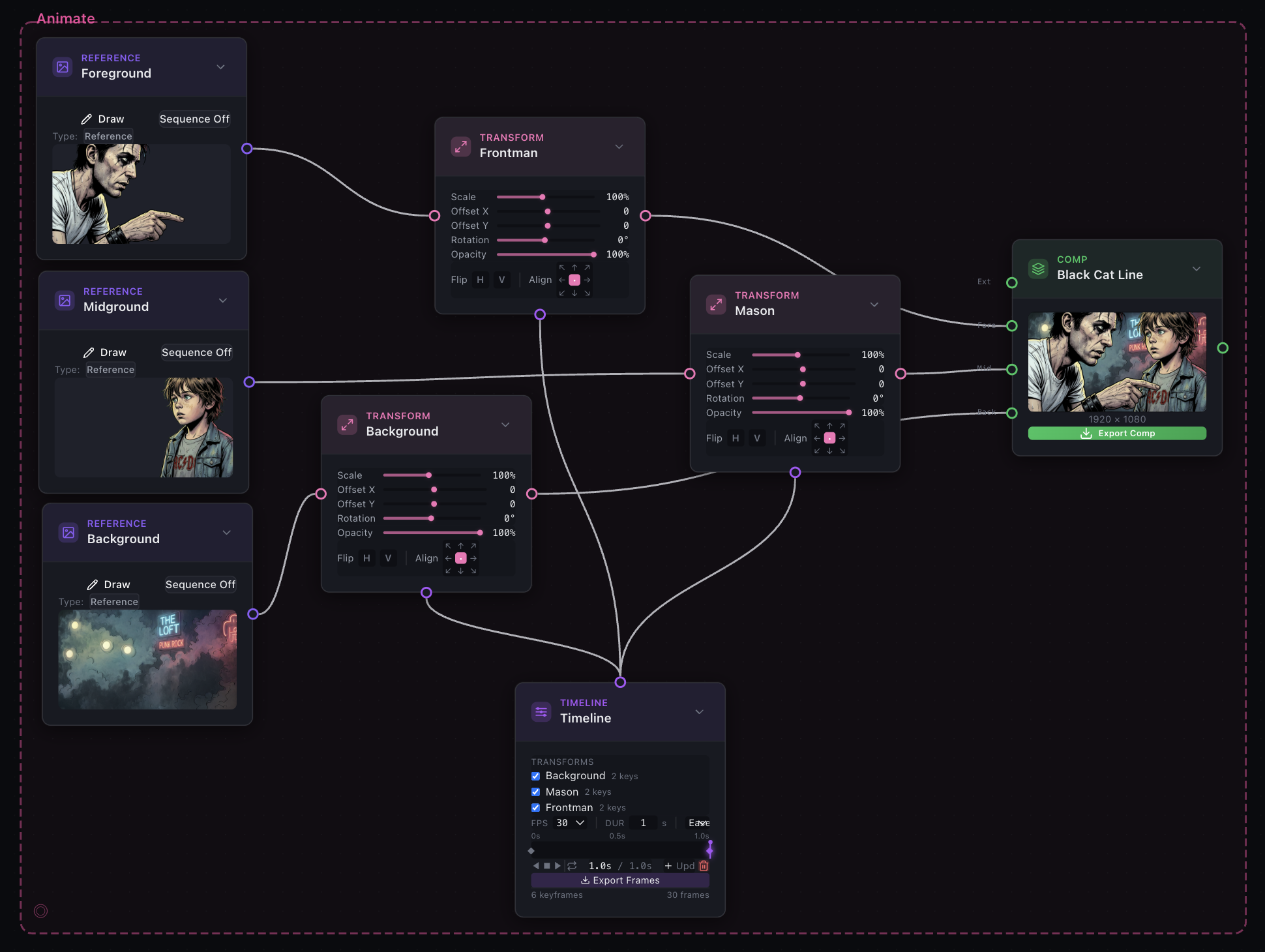Play the timeline in reverse

(x=536, y=866)
